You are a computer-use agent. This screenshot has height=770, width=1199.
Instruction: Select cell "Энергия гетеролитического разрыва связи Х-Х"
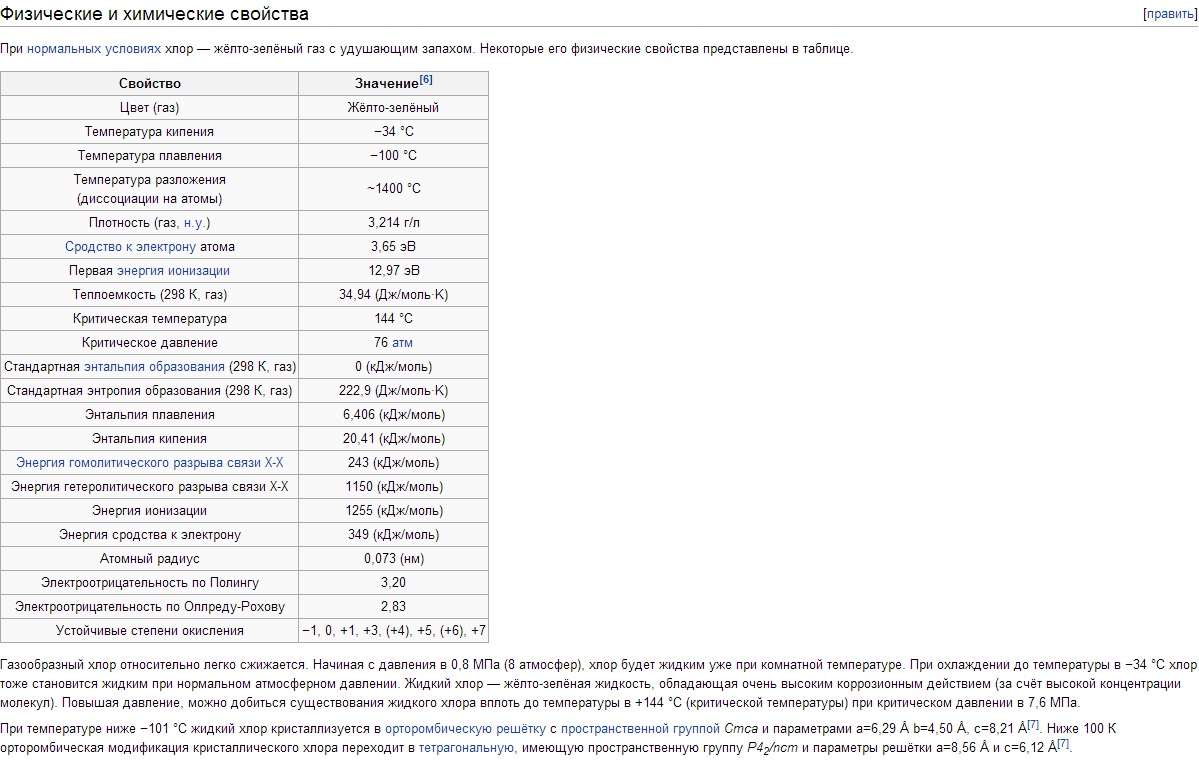coord(149,486)
